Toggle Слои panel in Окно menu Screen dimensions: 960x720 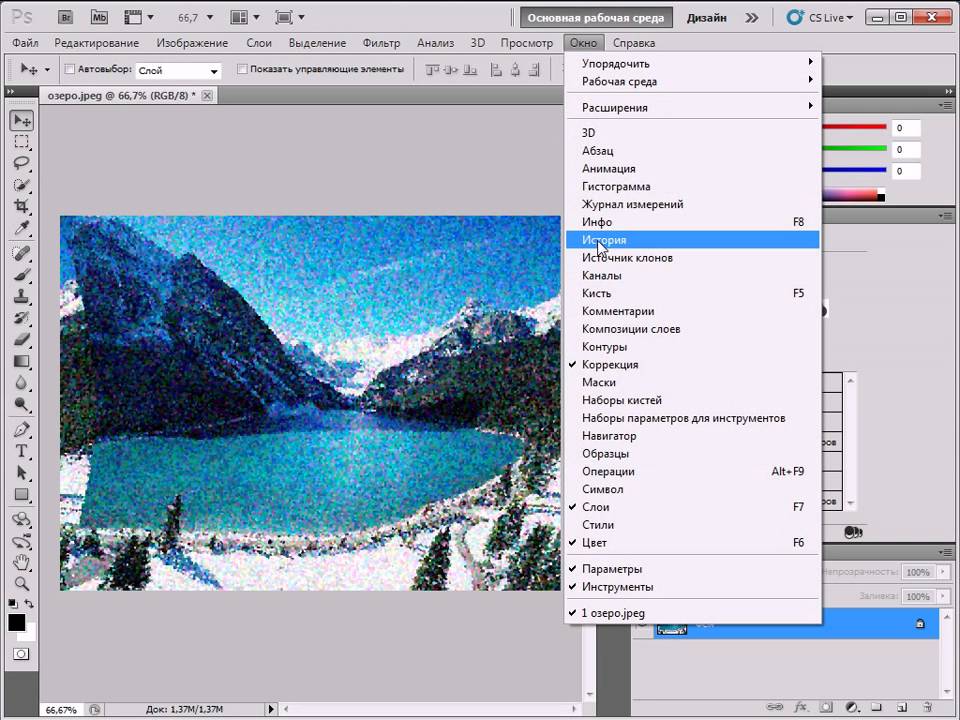pyautogui.click(x=596, y=507)
